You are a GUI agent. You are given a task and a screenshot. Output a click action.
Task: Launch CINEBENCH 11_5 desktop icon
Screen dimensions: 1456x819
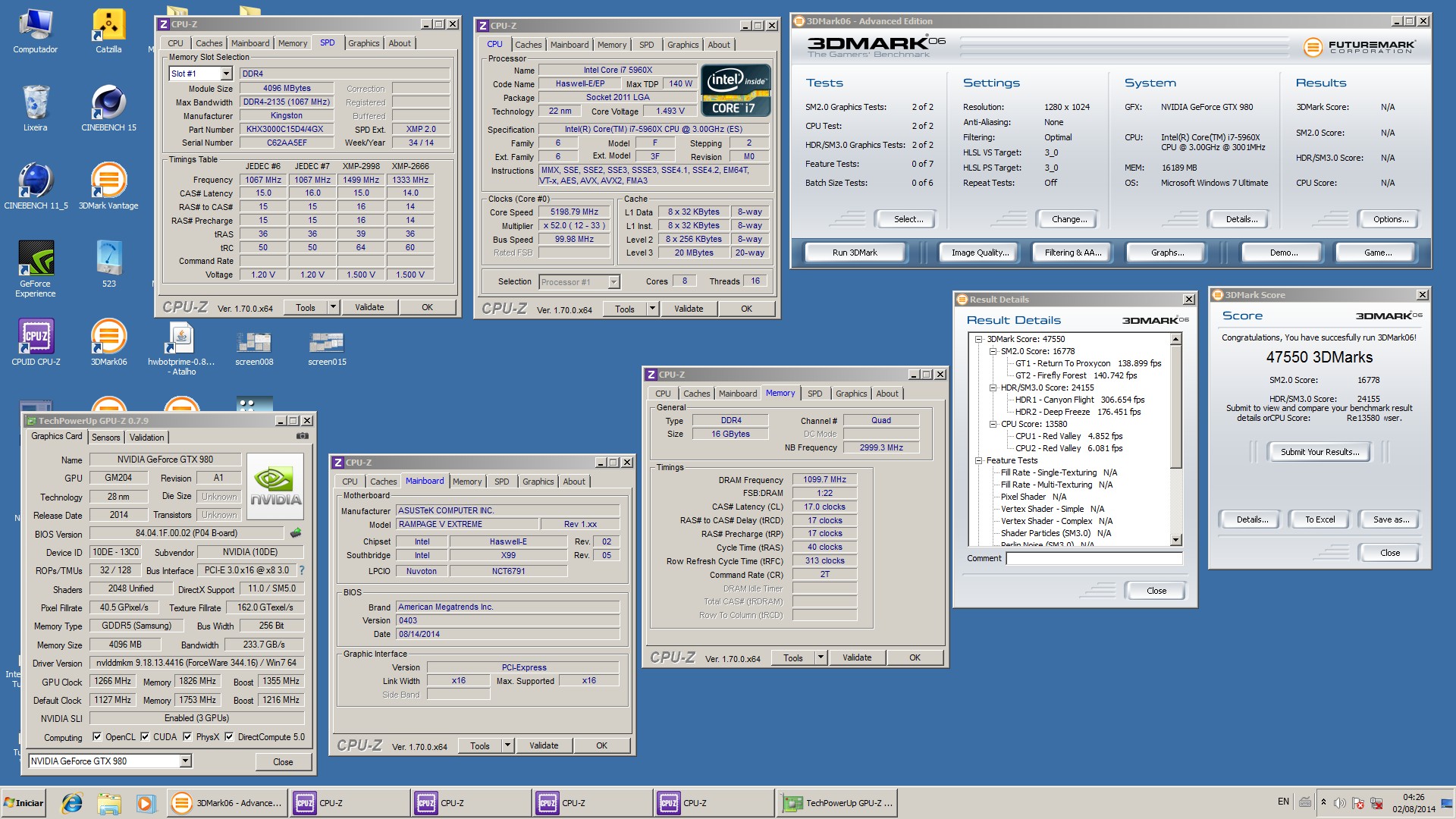tap(35, 187)
